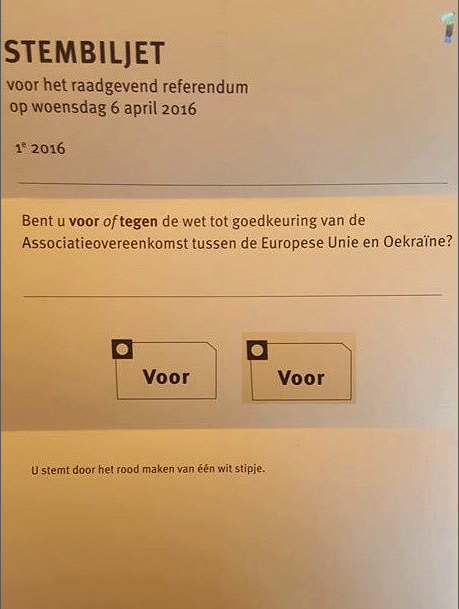Click the instruction 'U stemt door het rood maken'
The image size is (459, 609).
click(103, 470)
